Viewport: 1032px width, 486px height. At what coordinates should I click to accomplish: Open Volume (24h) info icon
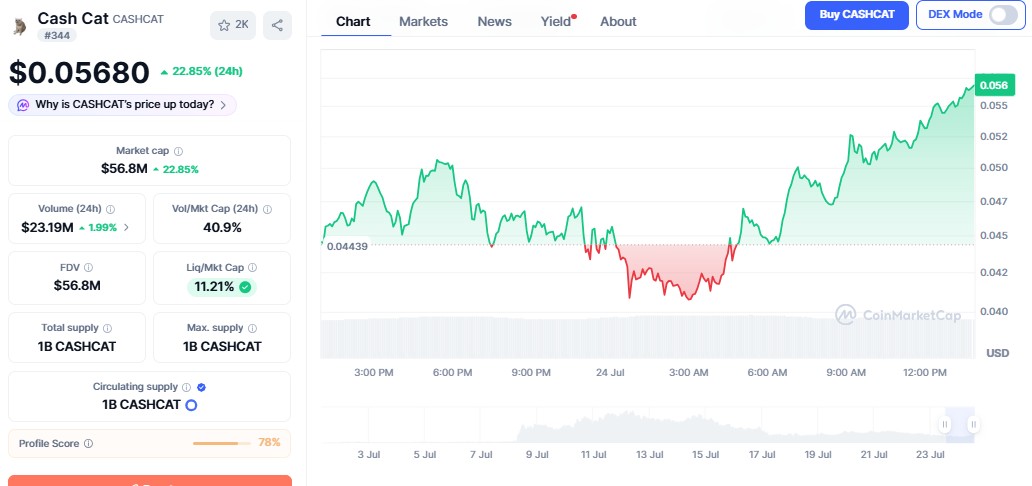(x=111, y=209)
